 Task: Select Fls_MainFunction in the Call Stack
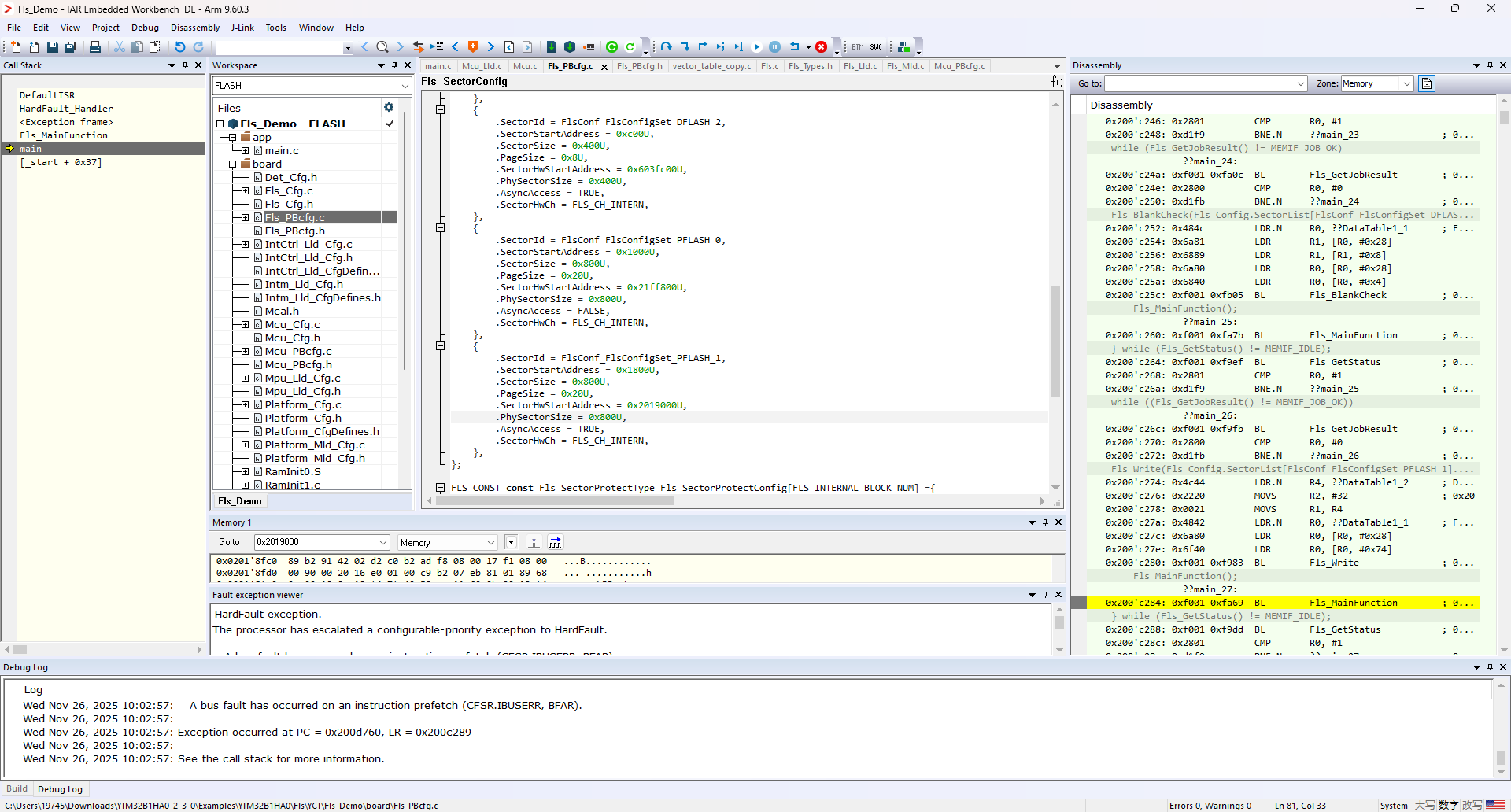click(63, 135)
